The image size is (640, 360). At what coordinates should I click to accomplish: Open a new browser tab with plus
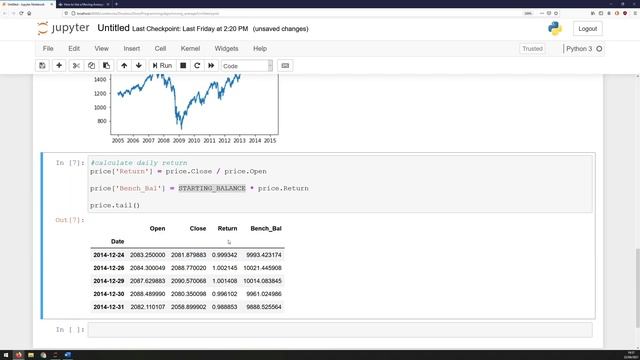pyautogui.click(x=116, y=4)
